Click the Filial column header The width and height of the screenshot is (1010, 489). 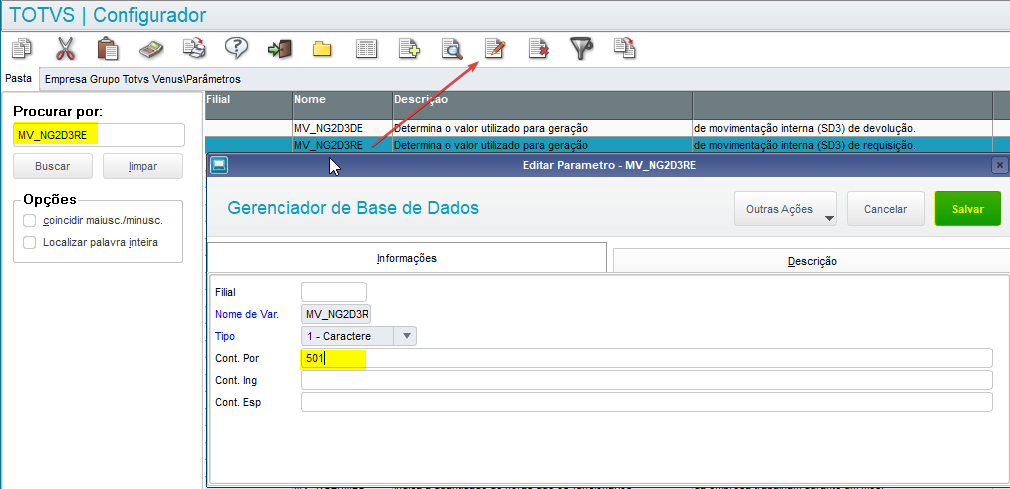tap(248, 105)
